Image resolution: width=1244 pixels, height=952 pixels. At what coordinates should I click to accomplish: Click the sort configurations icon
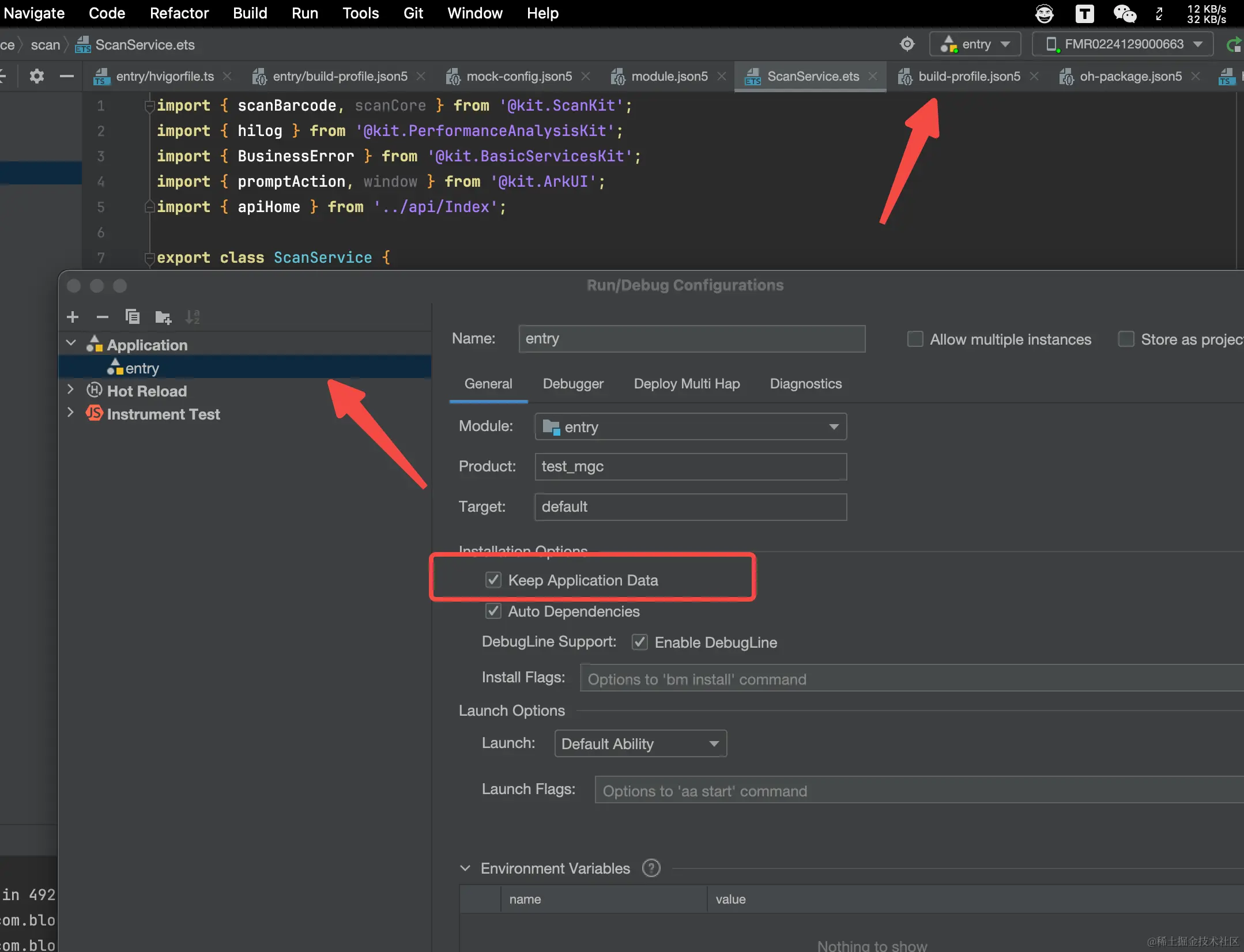click(193, 317)
